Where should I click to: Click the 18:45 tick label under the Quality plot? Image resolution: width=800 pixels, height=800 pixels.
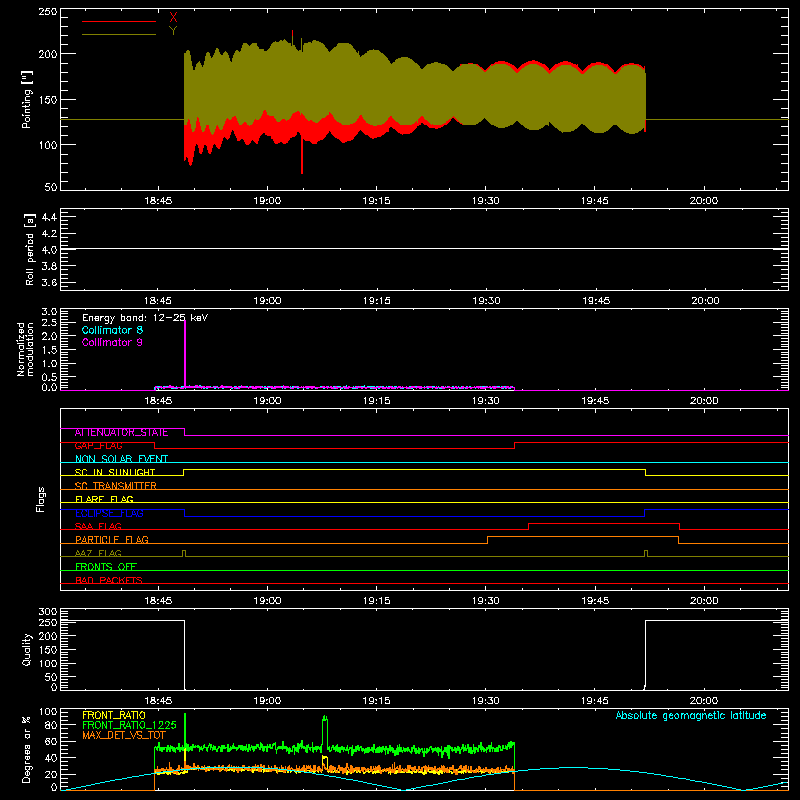[x=158, y=701]
